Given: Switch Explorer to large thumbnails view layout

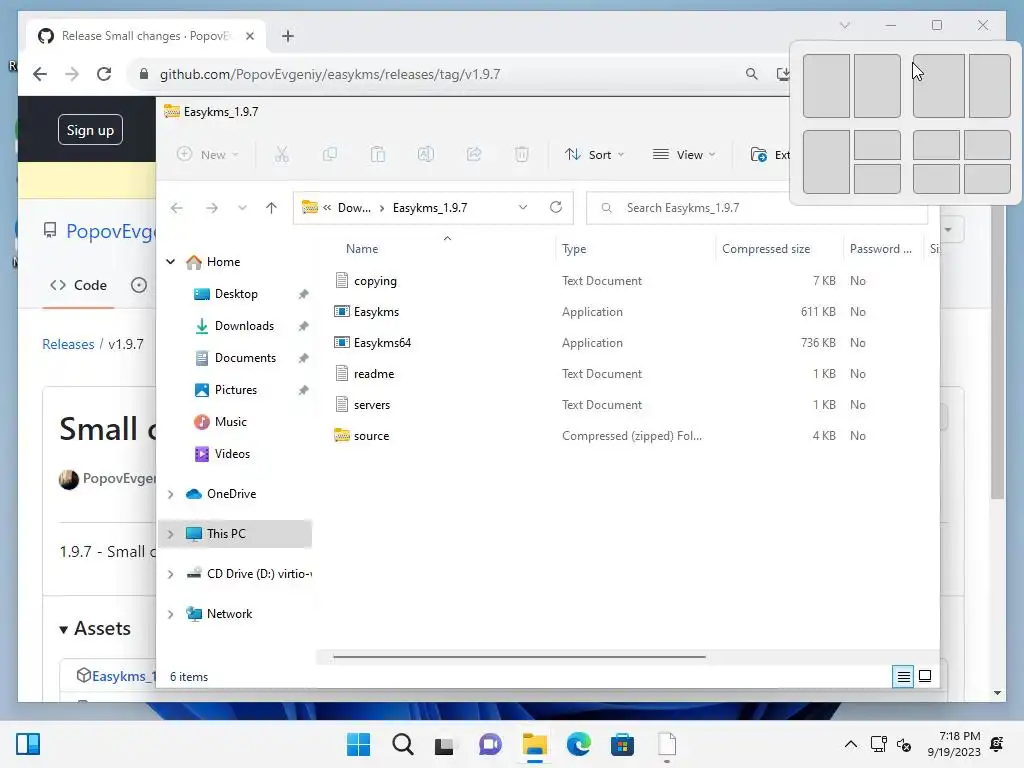Looking at the screenshot, I should coord(925,677).
